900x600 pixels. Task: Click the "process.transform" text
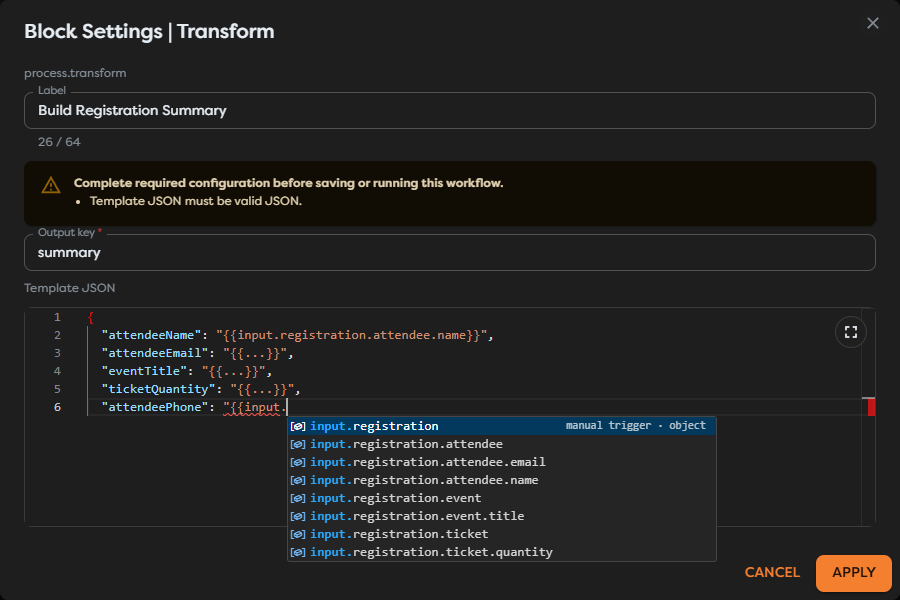[75, 73]
